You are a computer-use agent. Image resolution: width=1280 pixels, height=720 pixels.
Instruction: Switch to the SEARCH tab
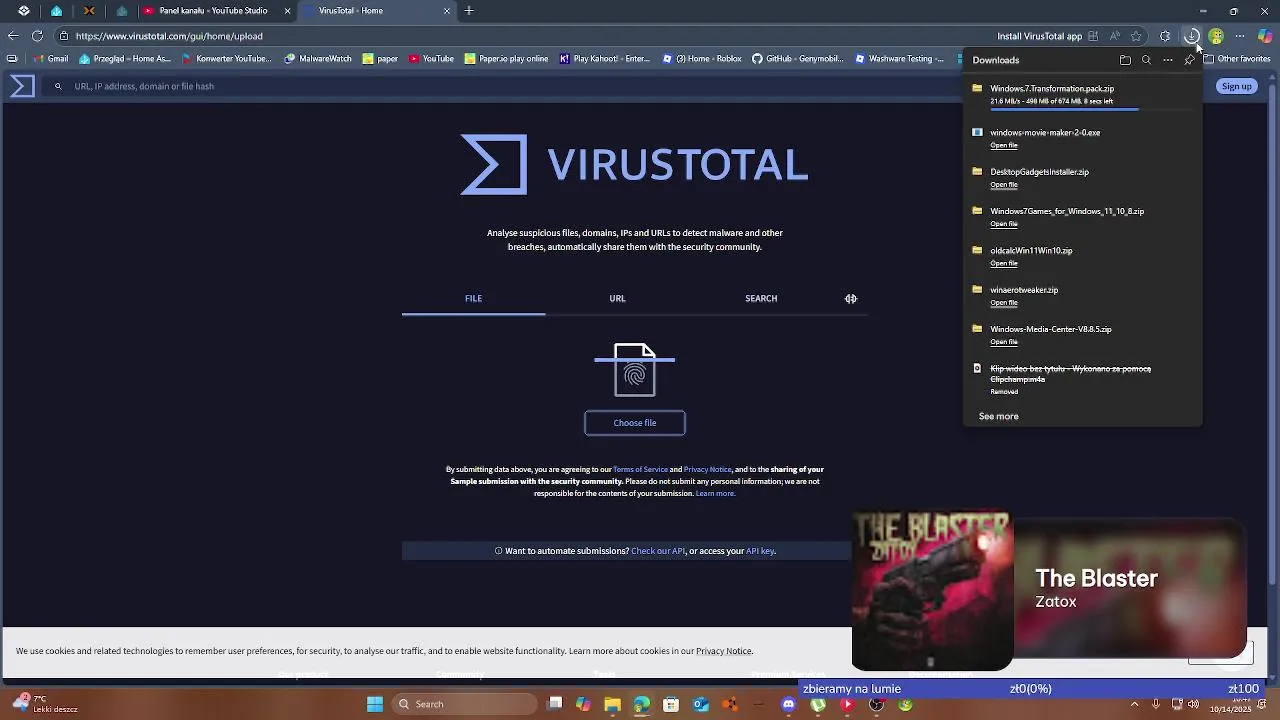(761, 298)
